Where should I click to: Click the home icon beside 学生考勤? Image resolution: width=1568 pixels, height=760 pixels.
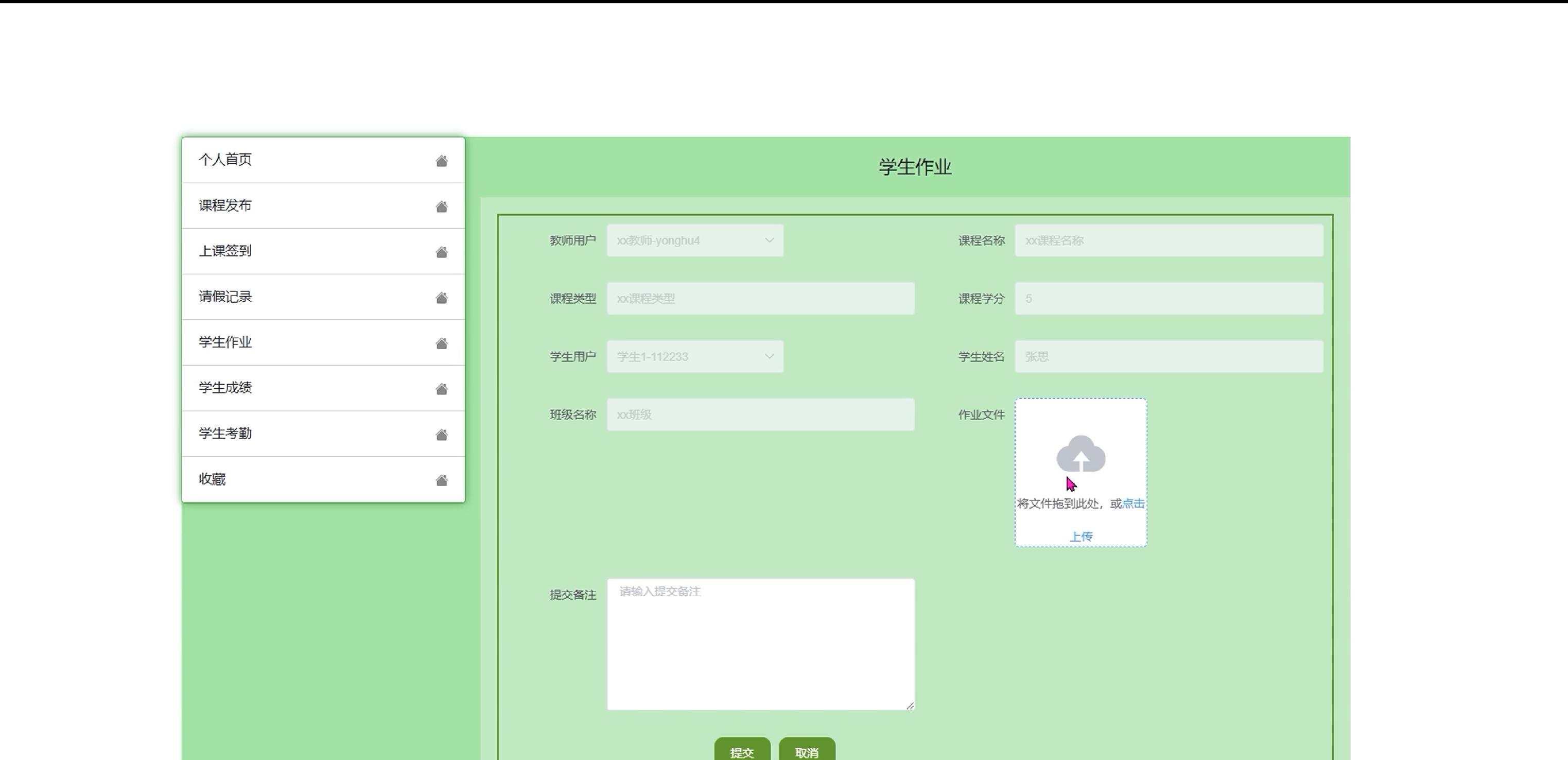(x=441, y=435)
